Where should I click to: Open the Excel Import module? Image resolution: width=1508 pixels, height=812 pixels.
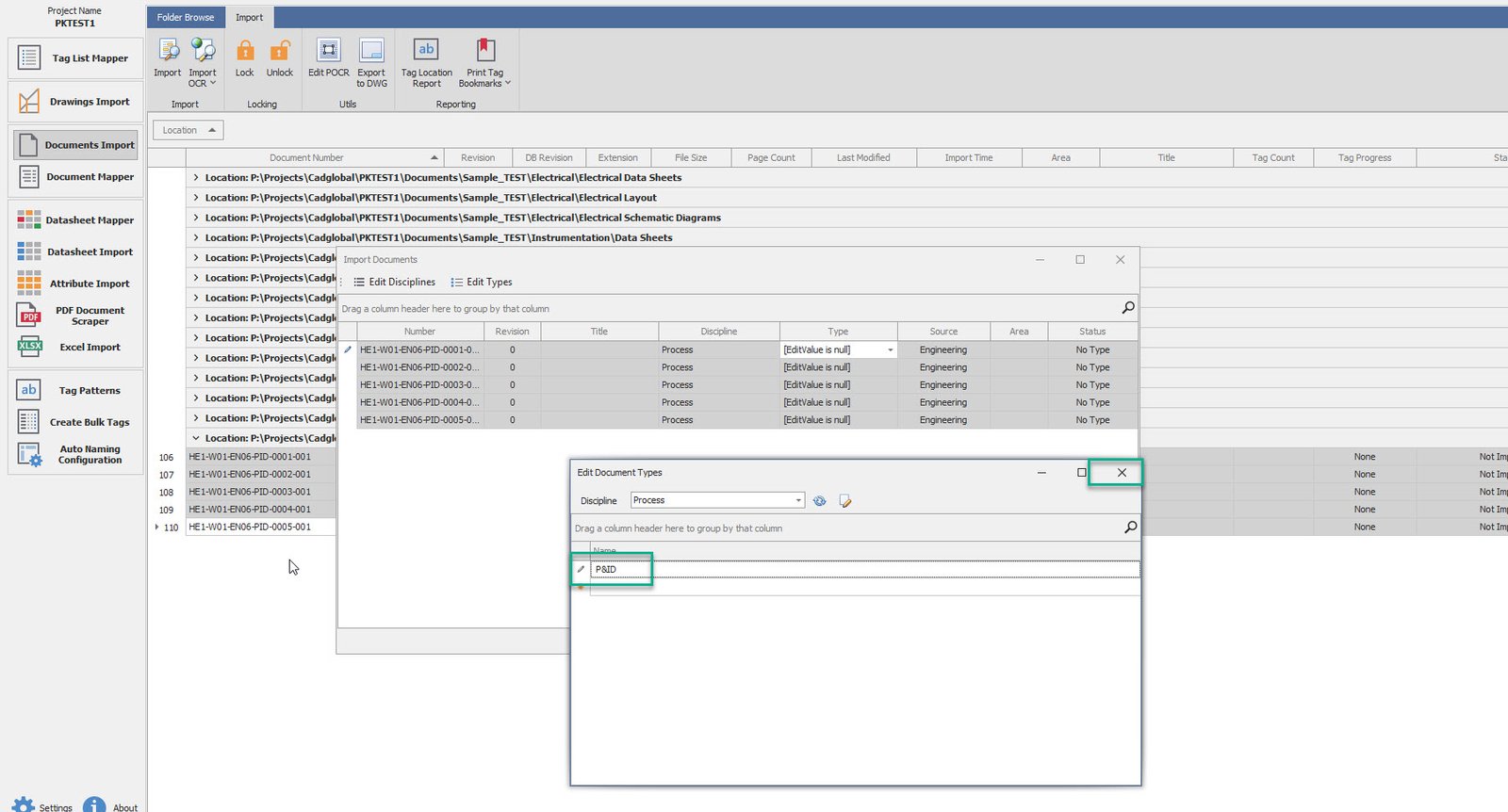point(77,347)
